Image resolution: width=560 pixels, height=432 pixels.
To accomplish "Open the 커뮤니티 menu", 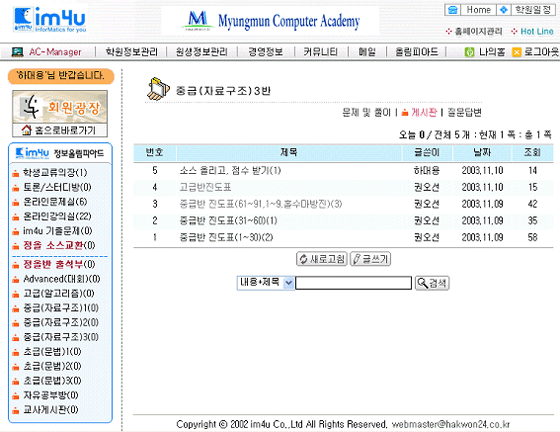I will pos(320,52).
